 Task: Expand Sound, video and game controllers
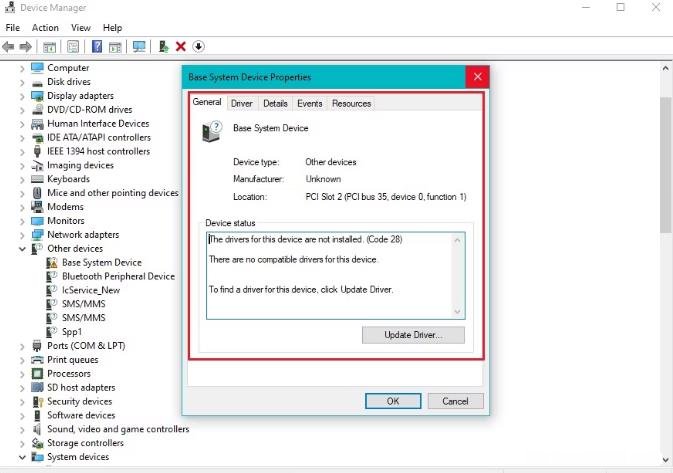tap(22, 430)
